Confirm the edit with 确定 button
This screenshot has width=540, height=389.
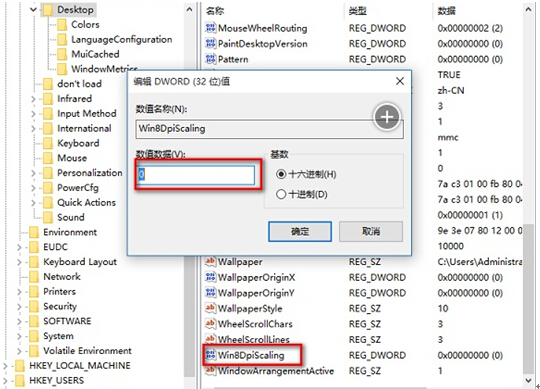tap(300, 231)
